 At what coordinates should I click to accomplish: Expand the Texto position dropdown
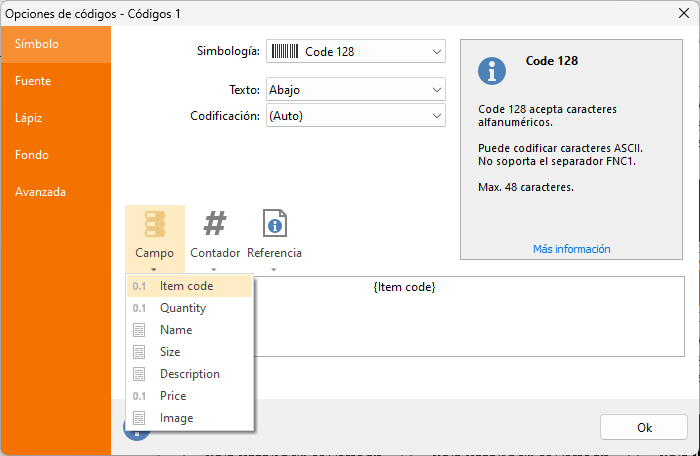(356, 89)
